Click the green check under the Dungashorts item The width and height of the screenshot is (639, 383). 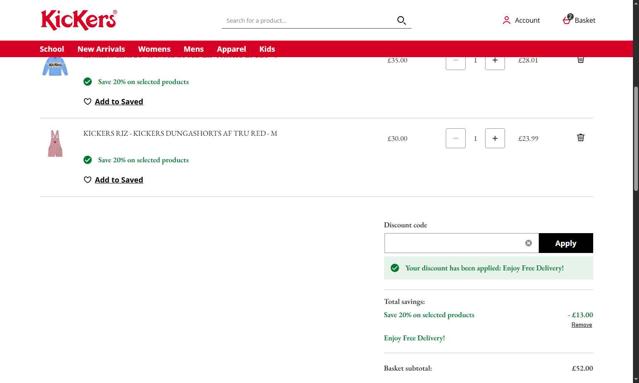pyautogui.click(x=88, y=160)
